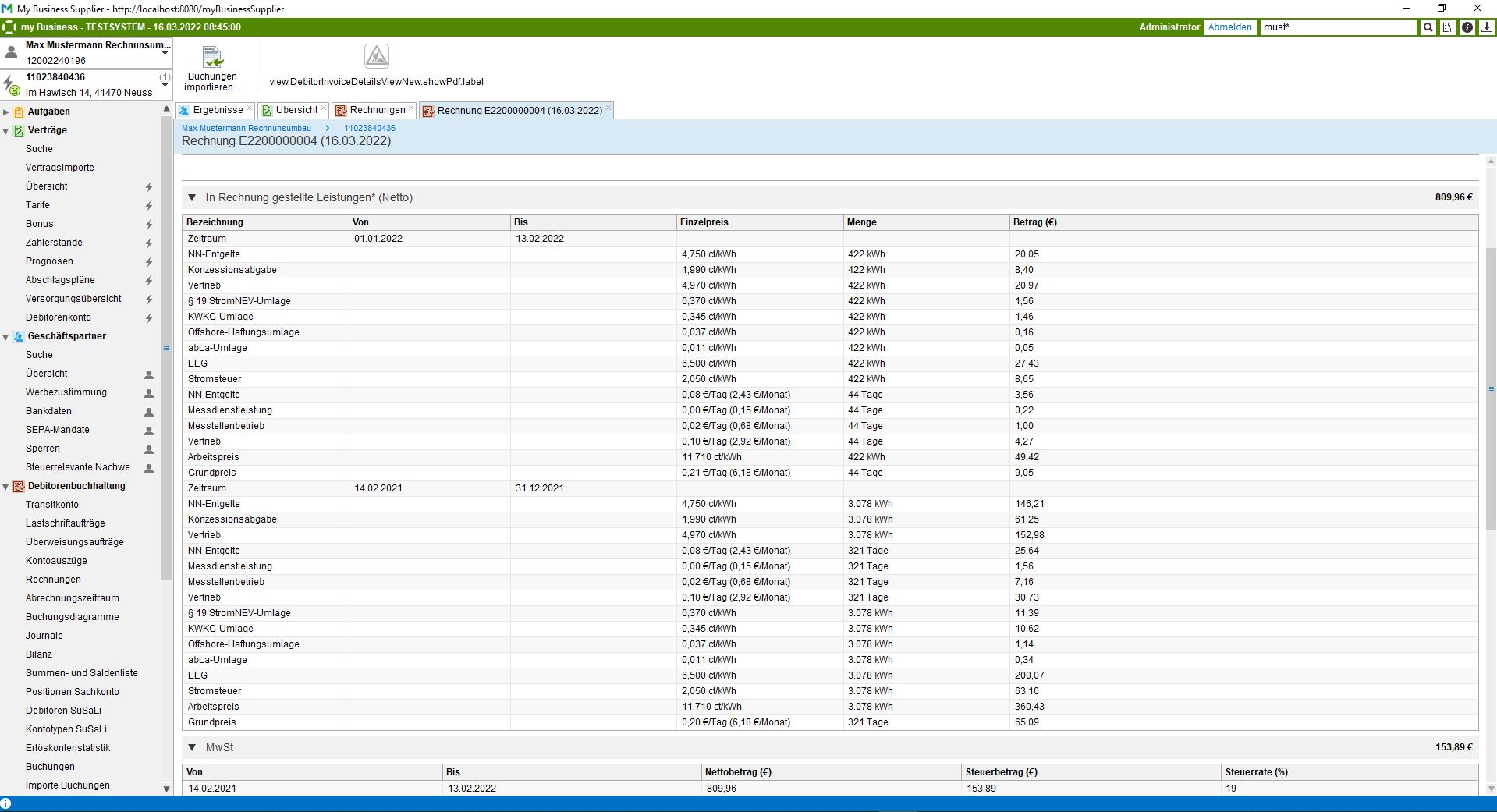This screenshot has height=812, width=1497.
Task: Click the magnifier search icon
Action: tap(1428, 27)
